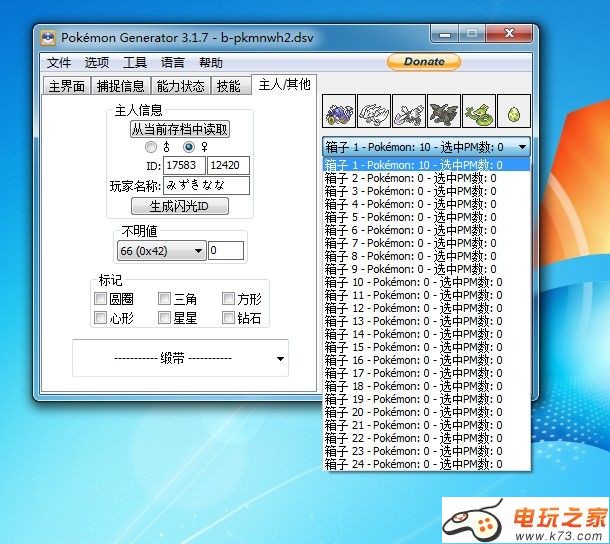
Task: Choose 箱子 5 from the box list
Action: click(x=413, y=217)
